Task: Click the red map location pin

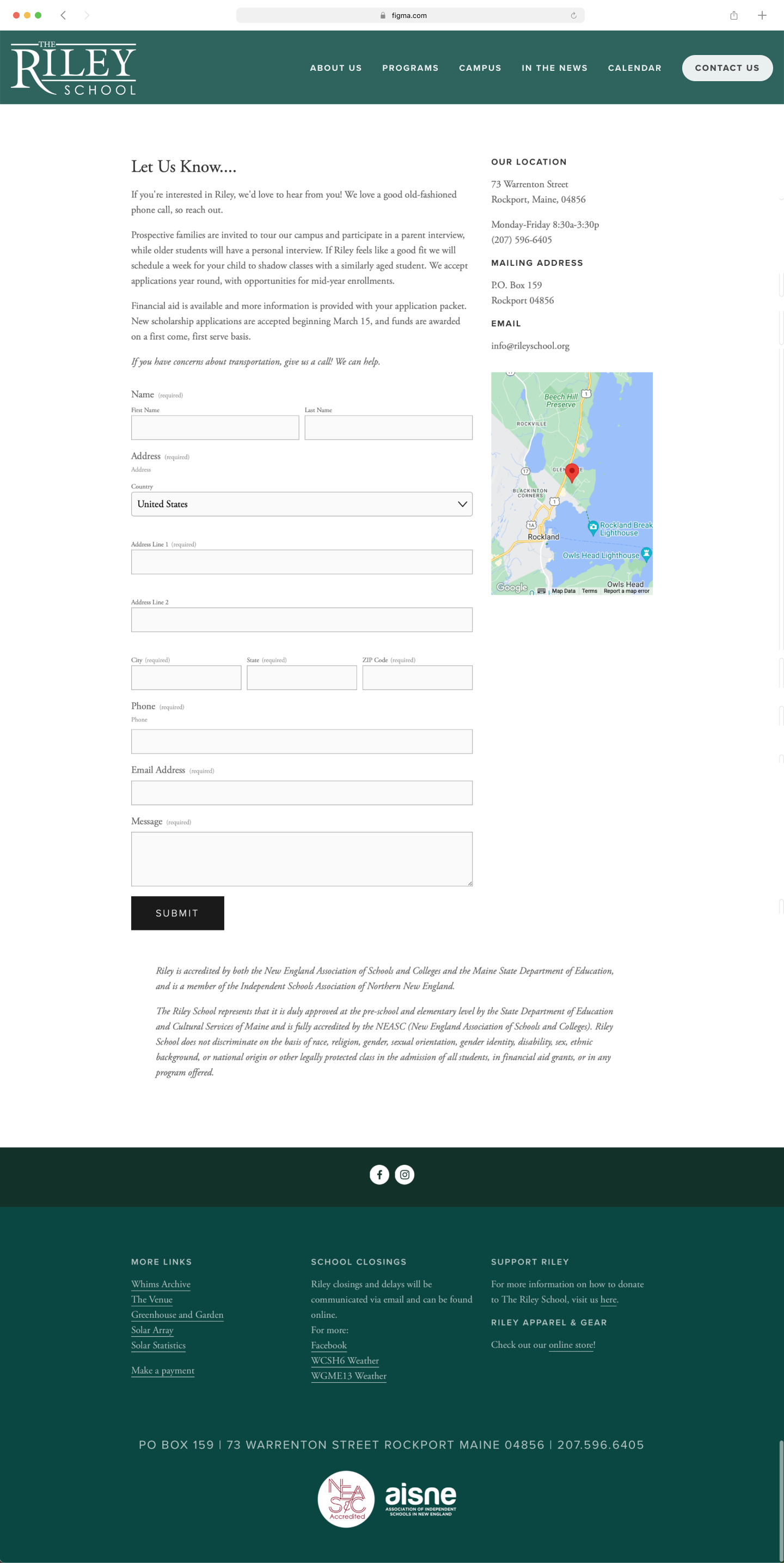Action: tap(572, 473)
